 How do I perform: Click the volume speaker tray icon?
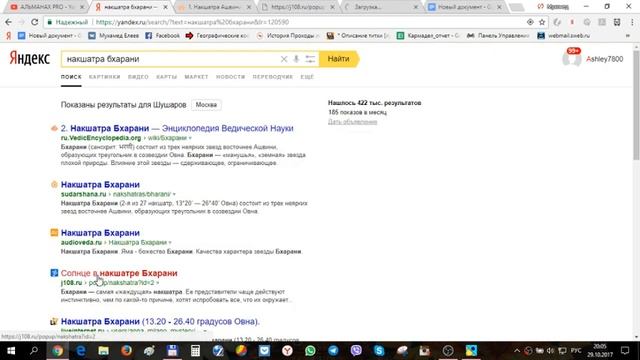[x=551, y=351]
